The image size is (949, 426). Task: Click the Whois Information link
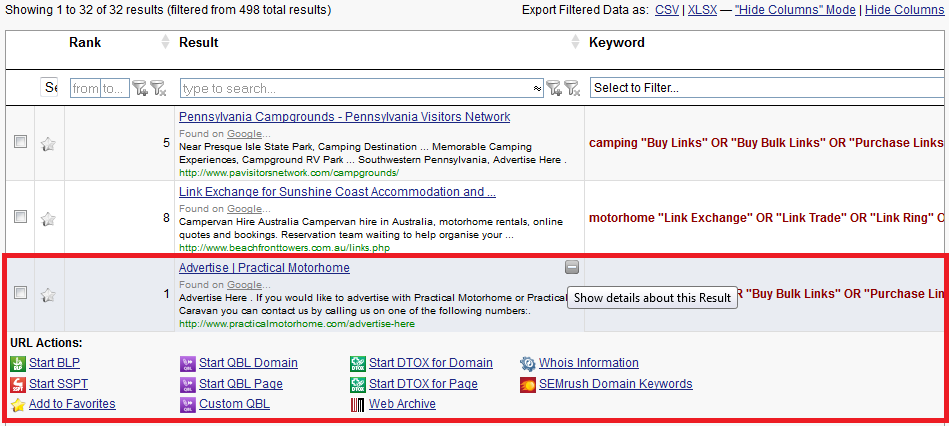[589, 363]
